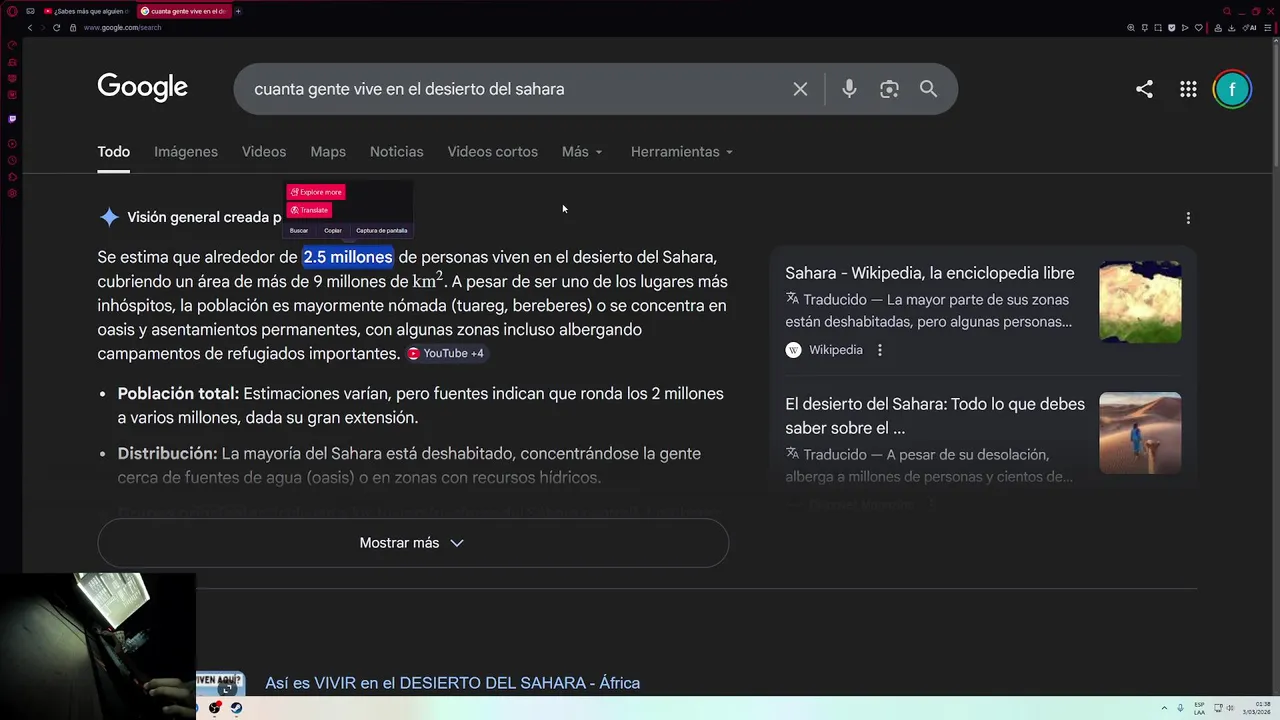Click Explore more in selection popup
The width and height of the screenshot is (1280, 720).
pyautogui.click(x=316, y=192)
